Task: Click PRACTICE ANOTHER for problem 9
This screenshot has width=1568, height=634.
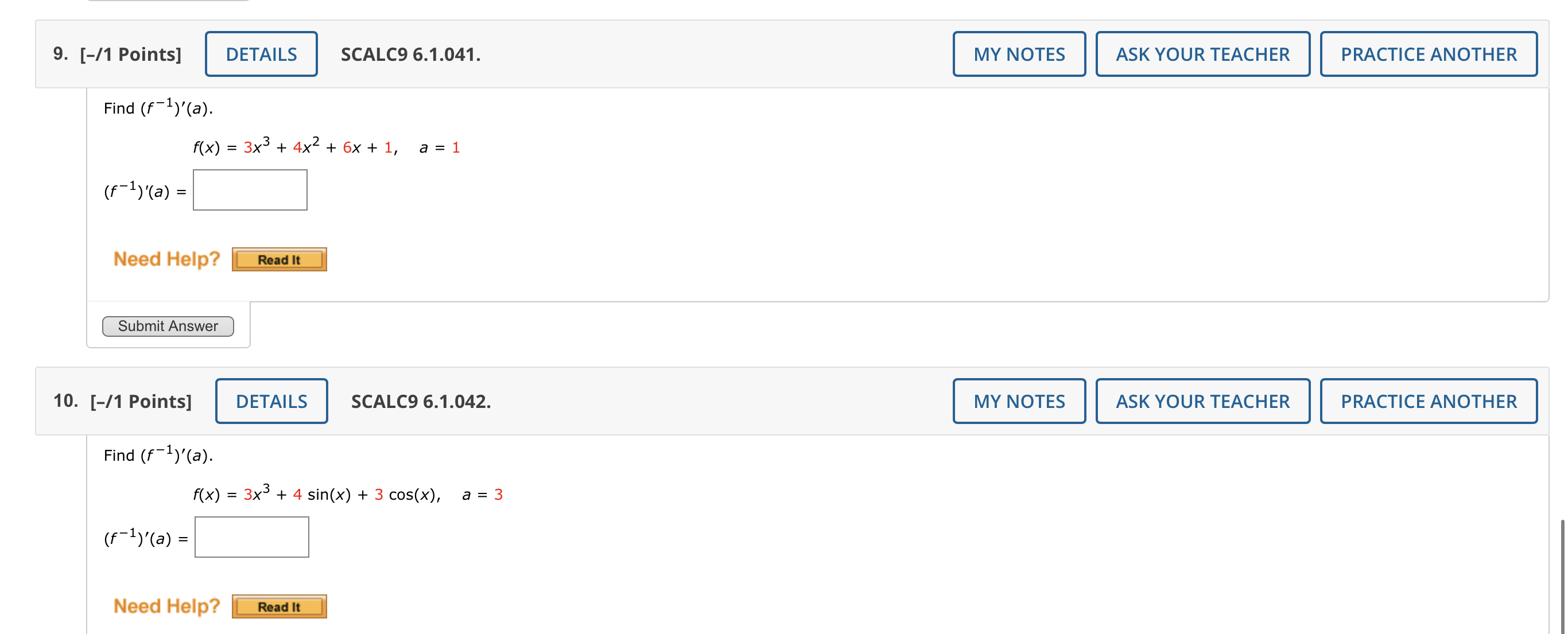Action: tap(1428, 54)
